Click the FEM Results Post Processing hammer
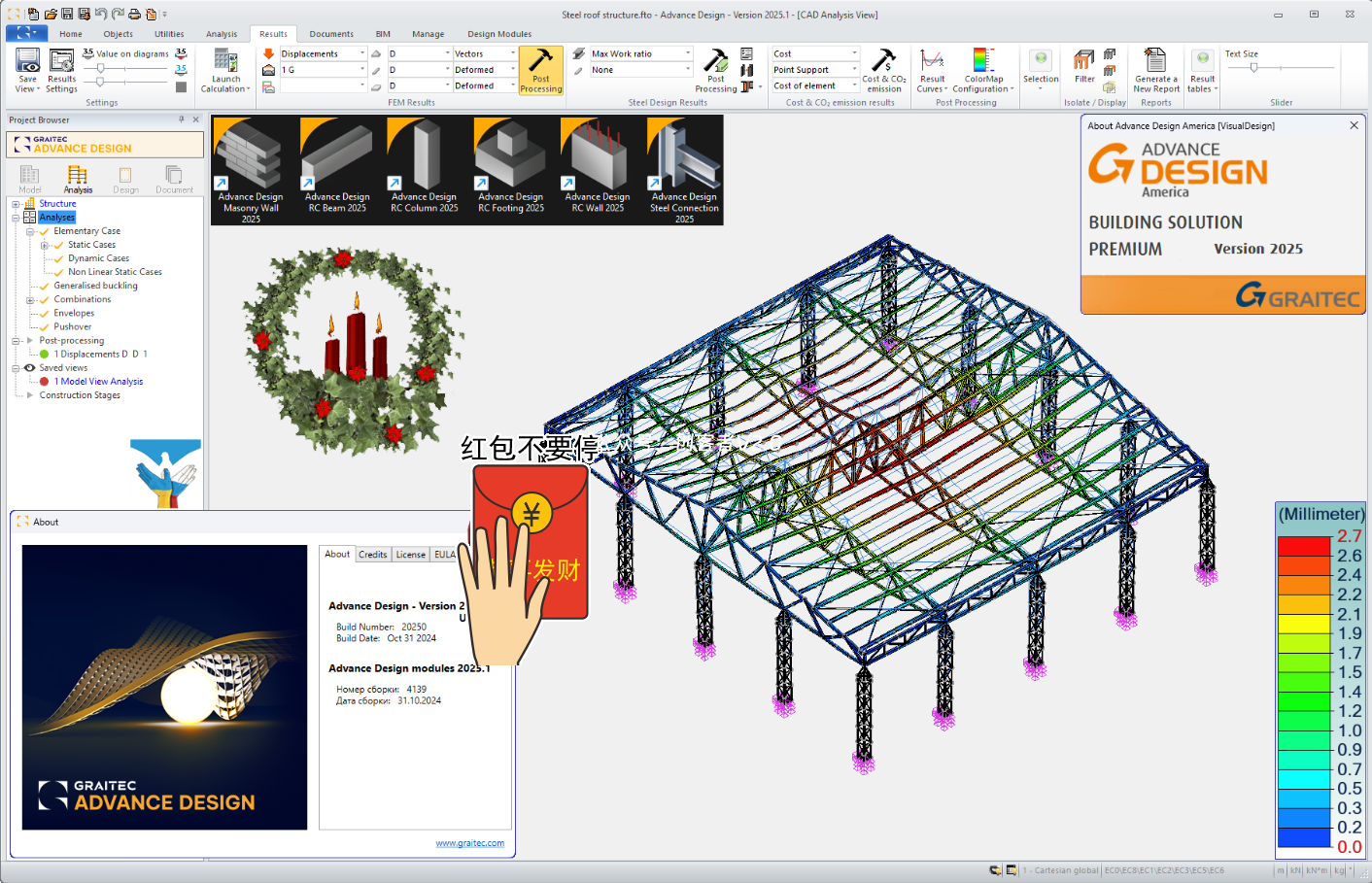Screen dimensions: 1372x883 click(540, 70)
